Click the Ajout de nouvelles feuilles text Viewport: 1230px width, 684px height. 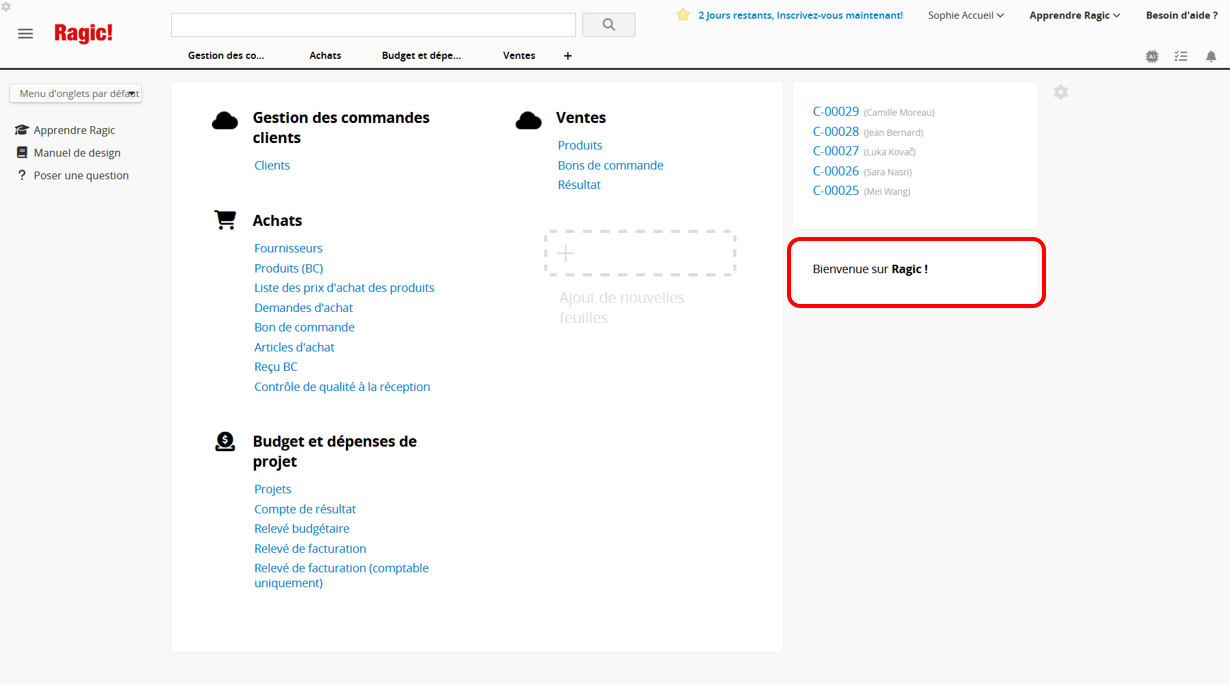pos(622,308)
